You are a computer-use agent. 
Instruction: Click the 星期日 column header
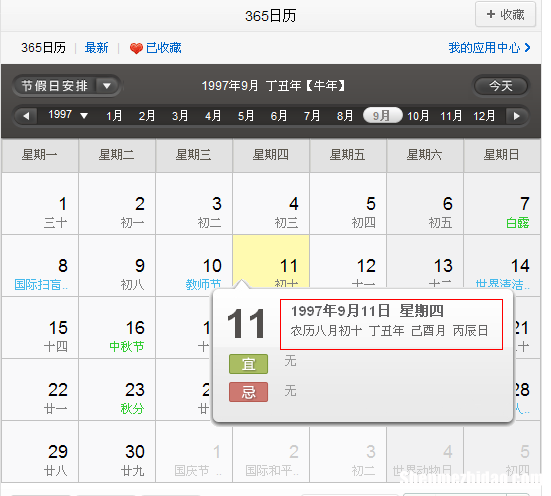(x=502, y=155)
